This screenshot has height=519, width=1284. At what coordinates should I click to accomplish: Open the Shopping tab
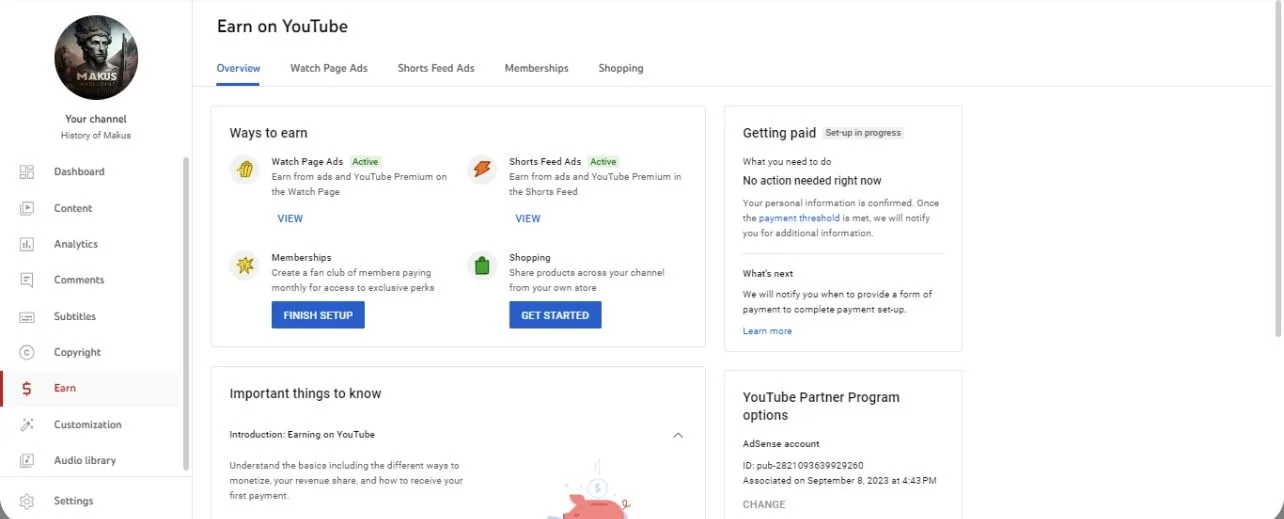[621, 68]
